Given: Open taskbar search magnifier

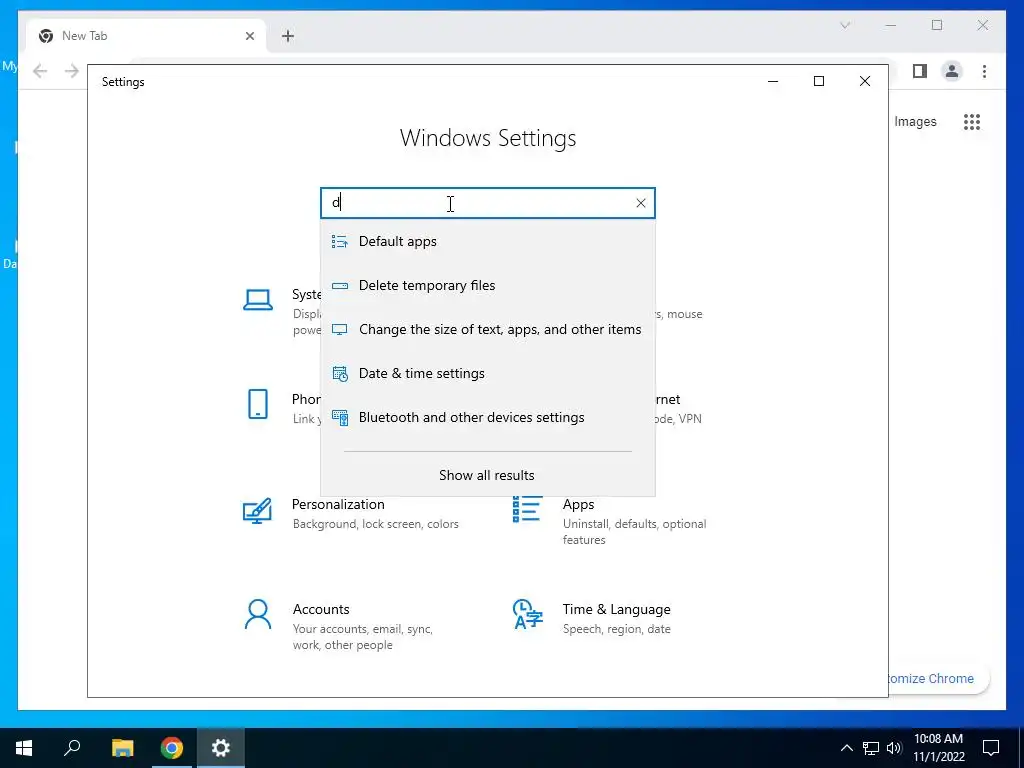Looking at the screenshot, I should pyautogui.click(x=72, y=748).
